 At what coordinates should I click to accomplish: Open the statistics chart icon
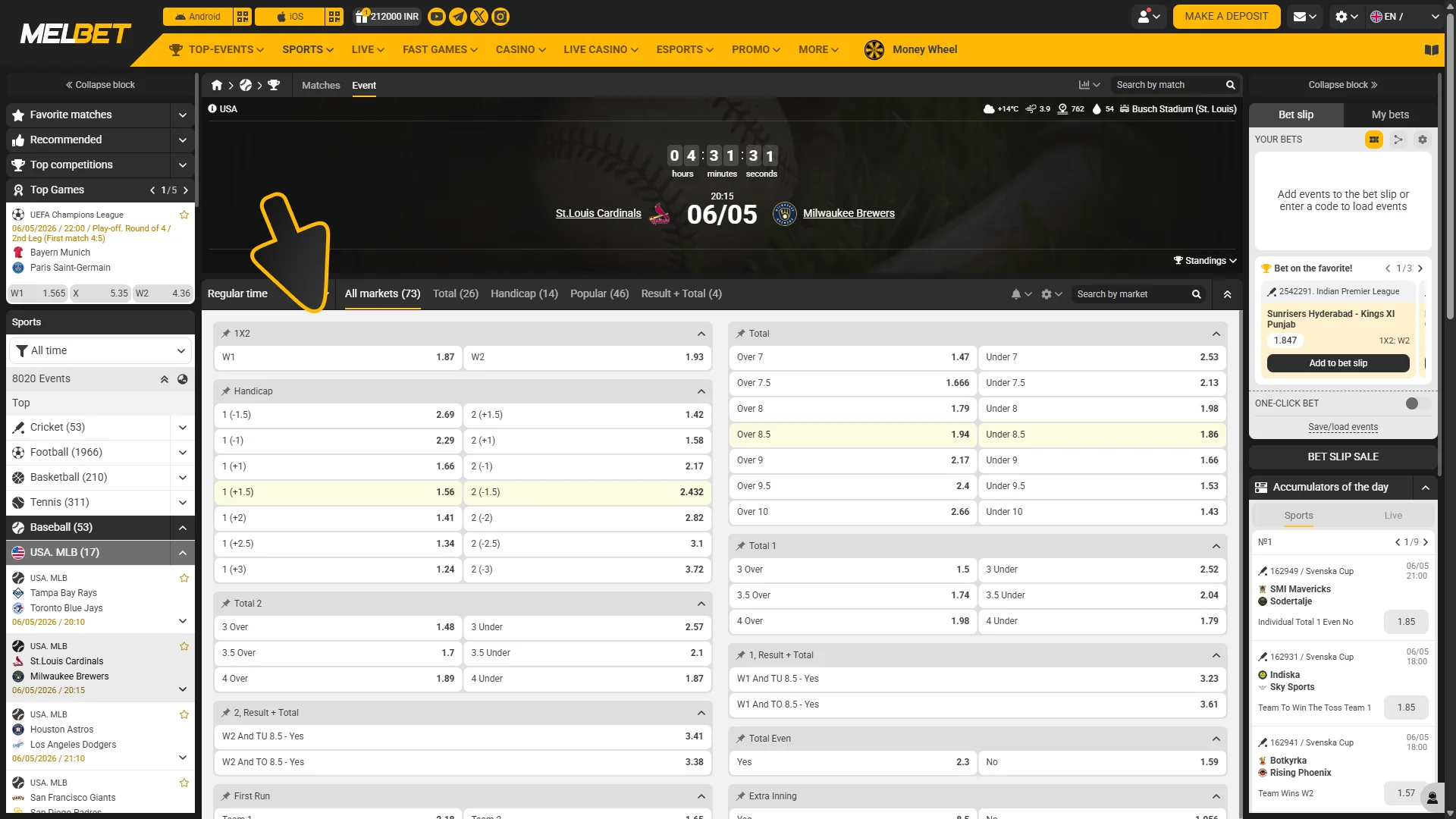pos(1084,85)
